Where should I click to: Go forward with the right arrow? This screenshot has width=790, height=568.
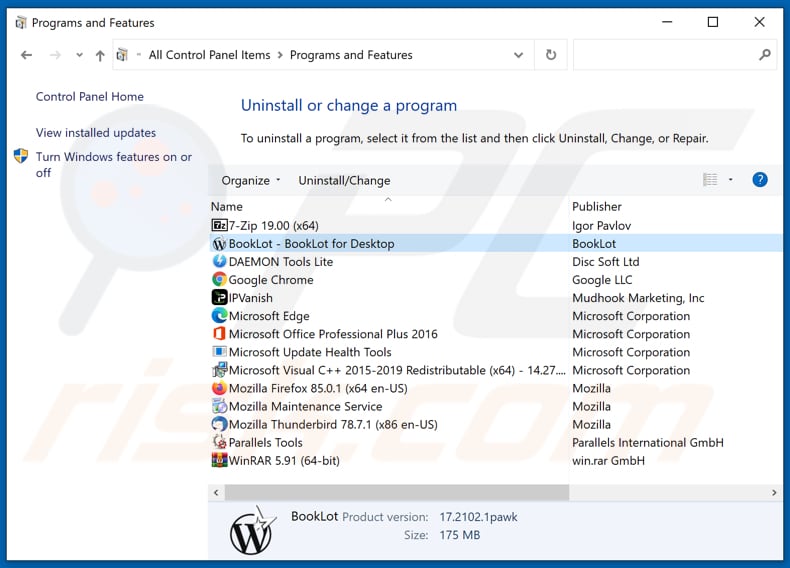click(55, 55)
